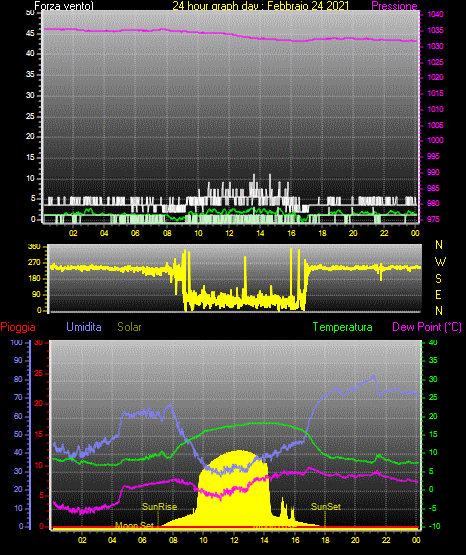Click the wind direction axis value 90

[36, 294]
